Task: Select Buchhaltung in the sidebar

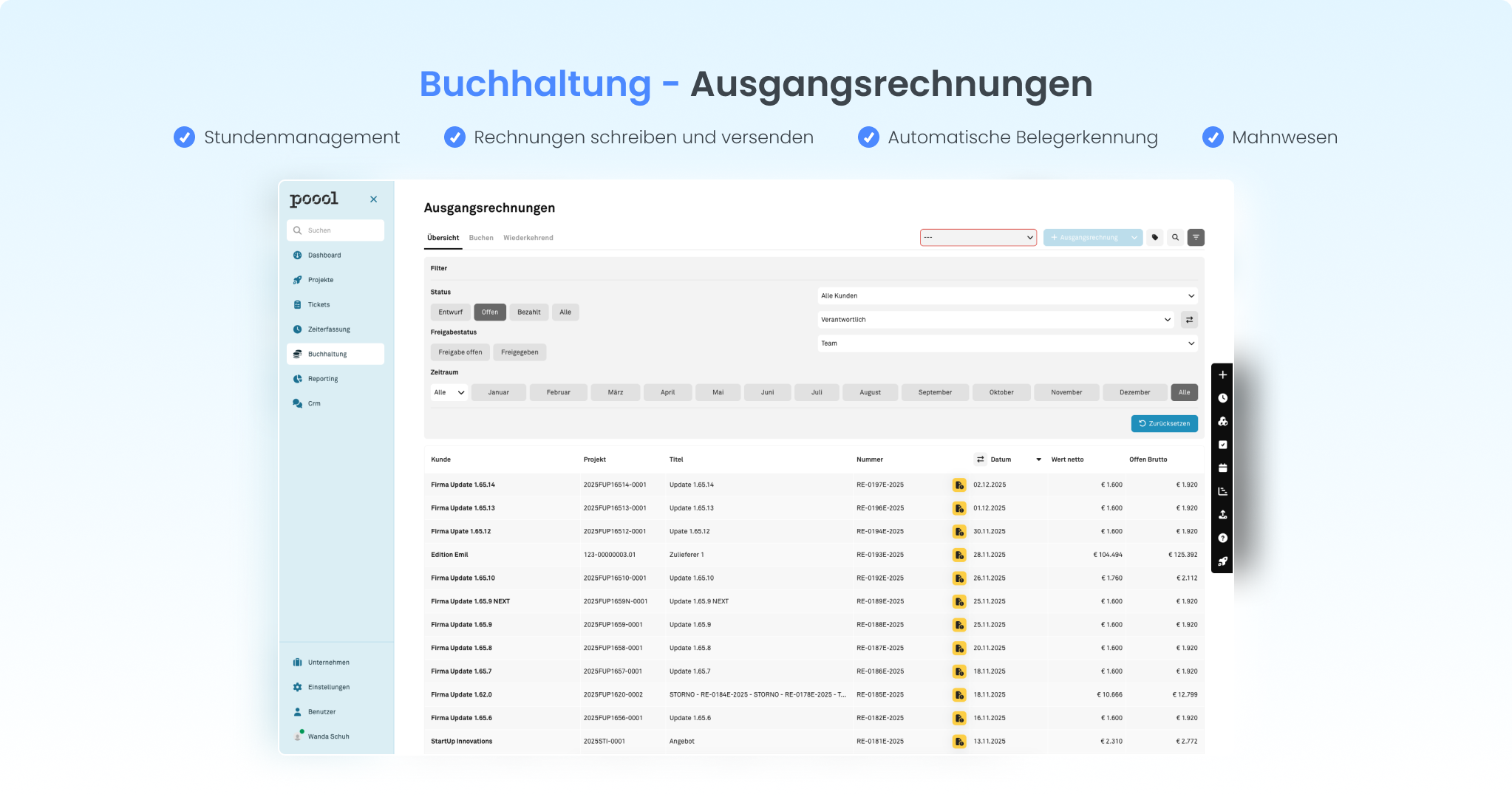Action: click(336, 354)
